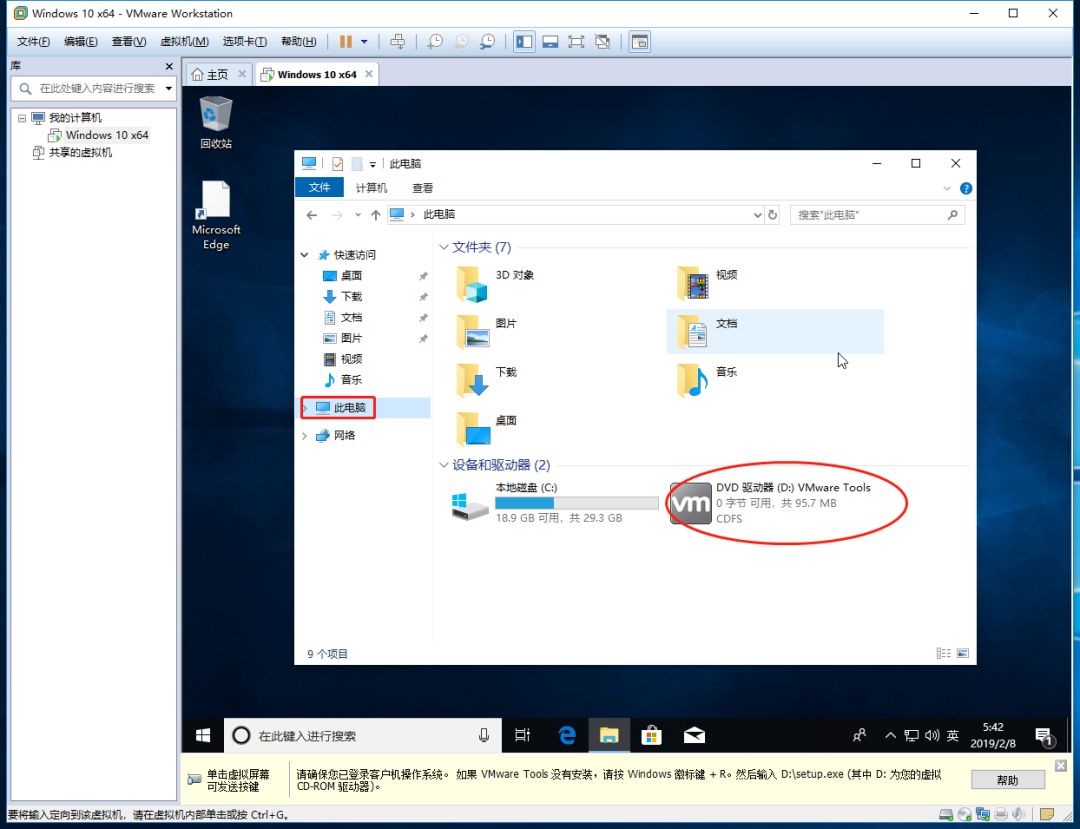Go up one folder level arrow

click(x=375, y=215)
